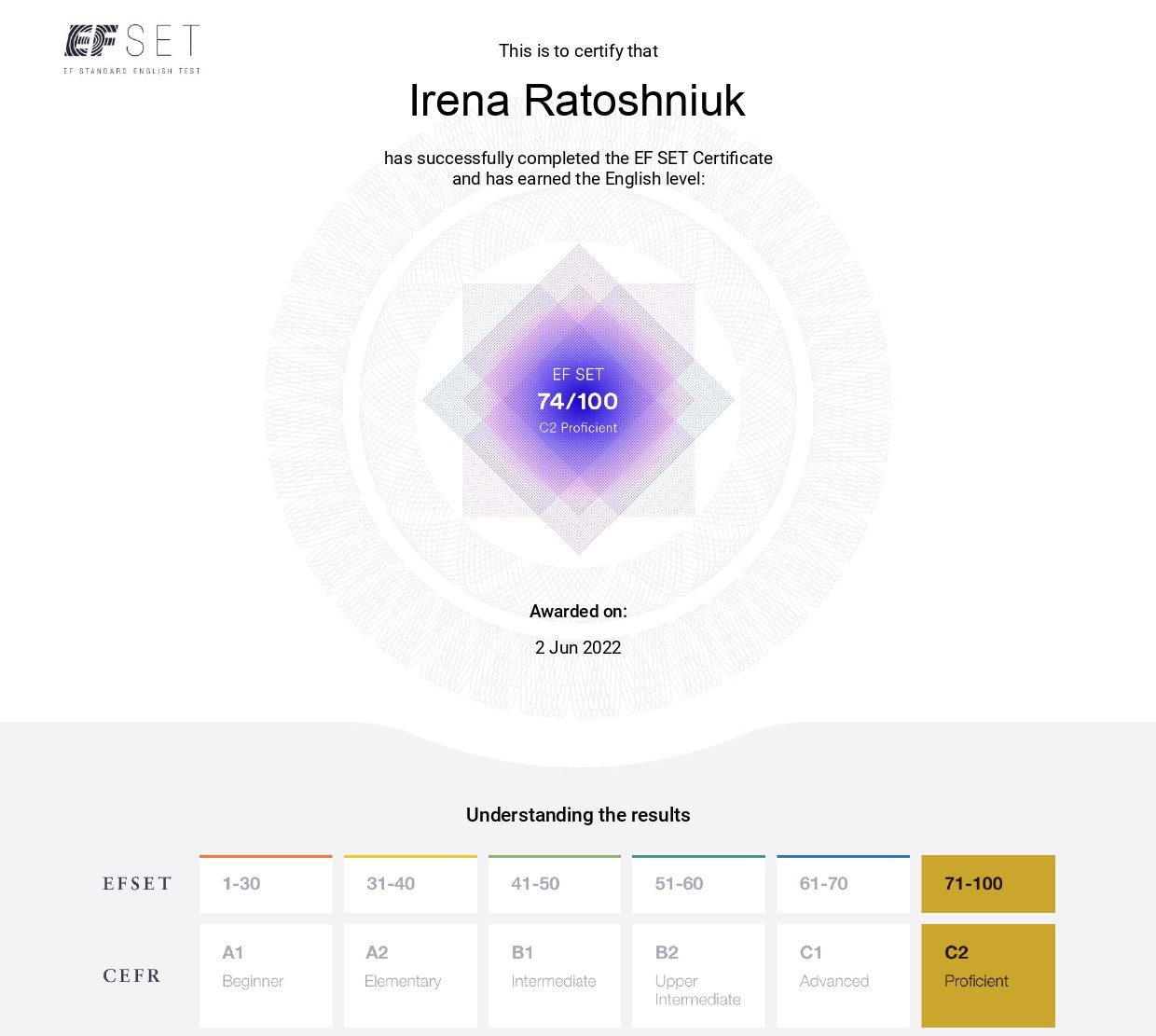This screenshot has width=1156, height=1036.
Task: Click the awarded date 2 Jun 2022
Action: [x=578, y=647]
